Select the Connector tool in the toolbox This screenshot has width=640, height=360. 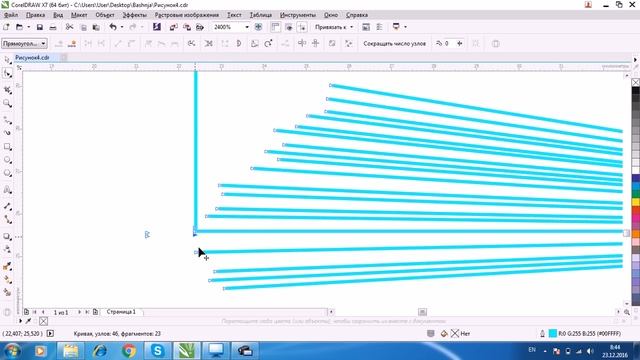(x=7, y=220)
